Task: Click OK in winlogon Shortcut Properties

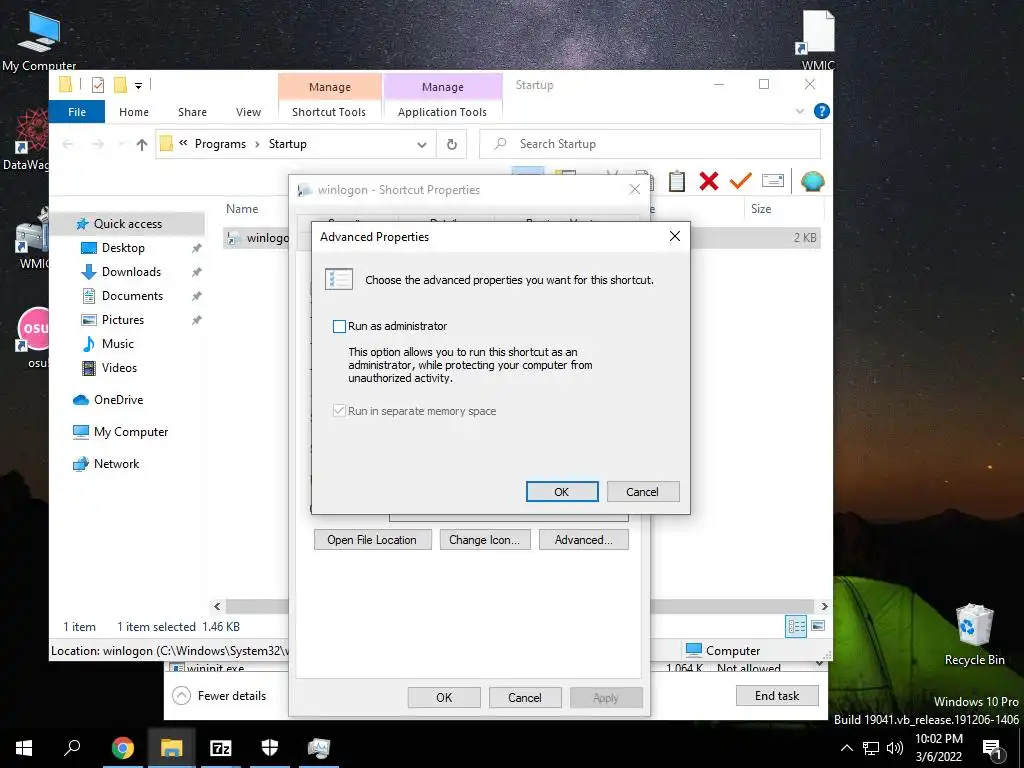Action: 444,697
